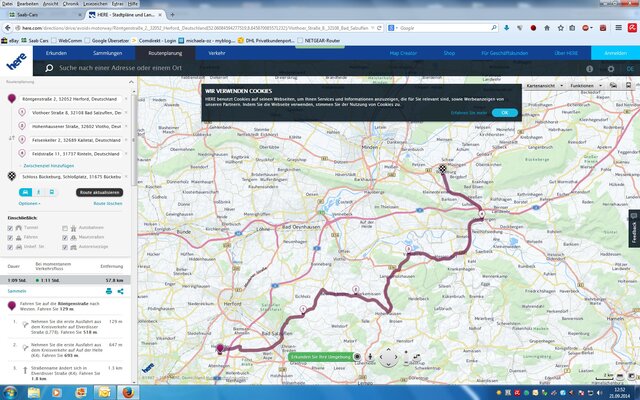Click the street view pedestrian icon on map

370,357
